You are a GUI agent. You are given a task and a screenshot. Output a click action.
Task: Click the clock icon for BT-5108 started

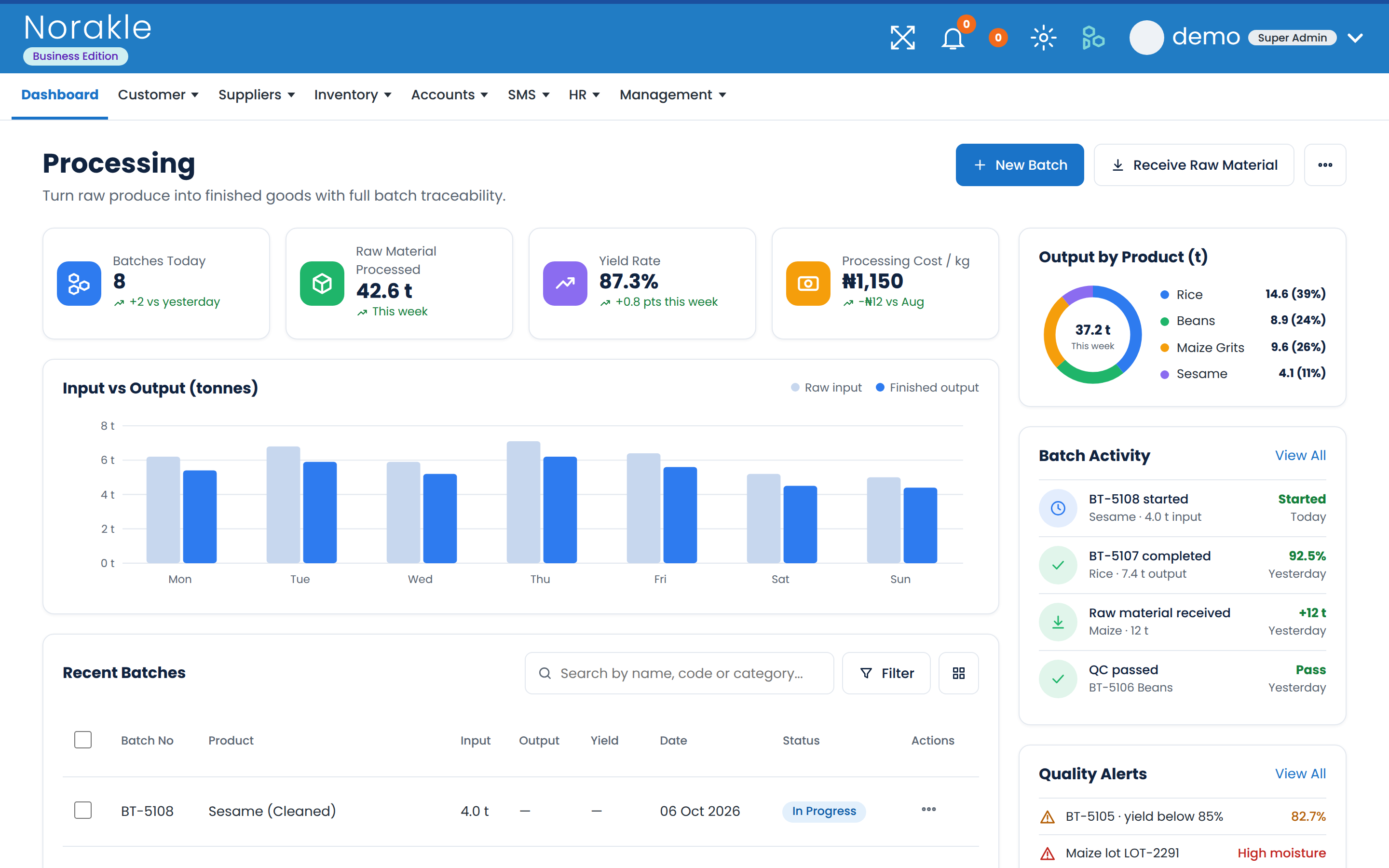coord(1058,508)
